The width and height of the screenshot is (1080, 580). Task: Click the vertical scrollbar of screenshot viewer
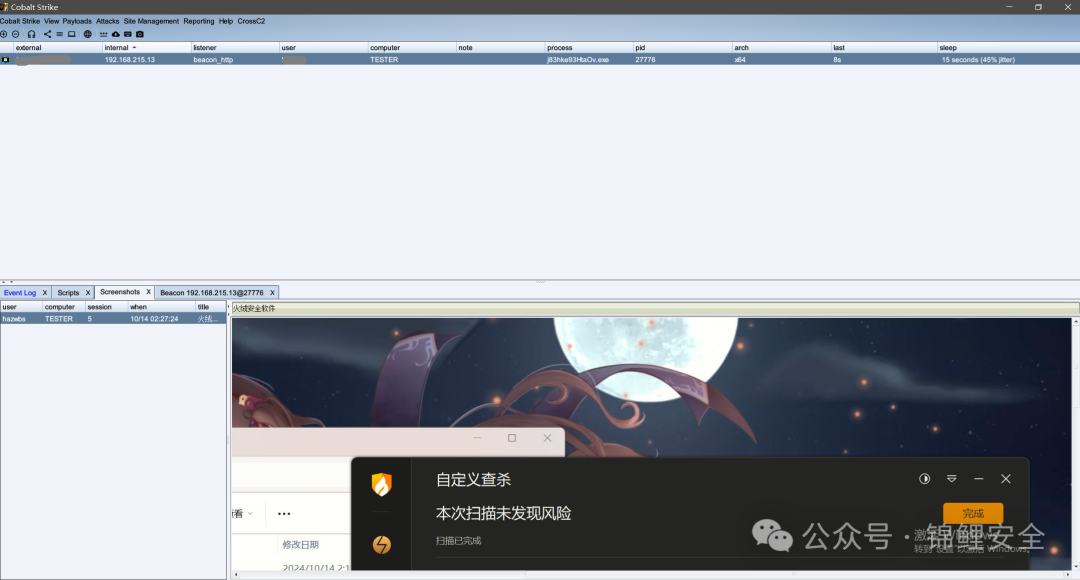point(1076,443)
